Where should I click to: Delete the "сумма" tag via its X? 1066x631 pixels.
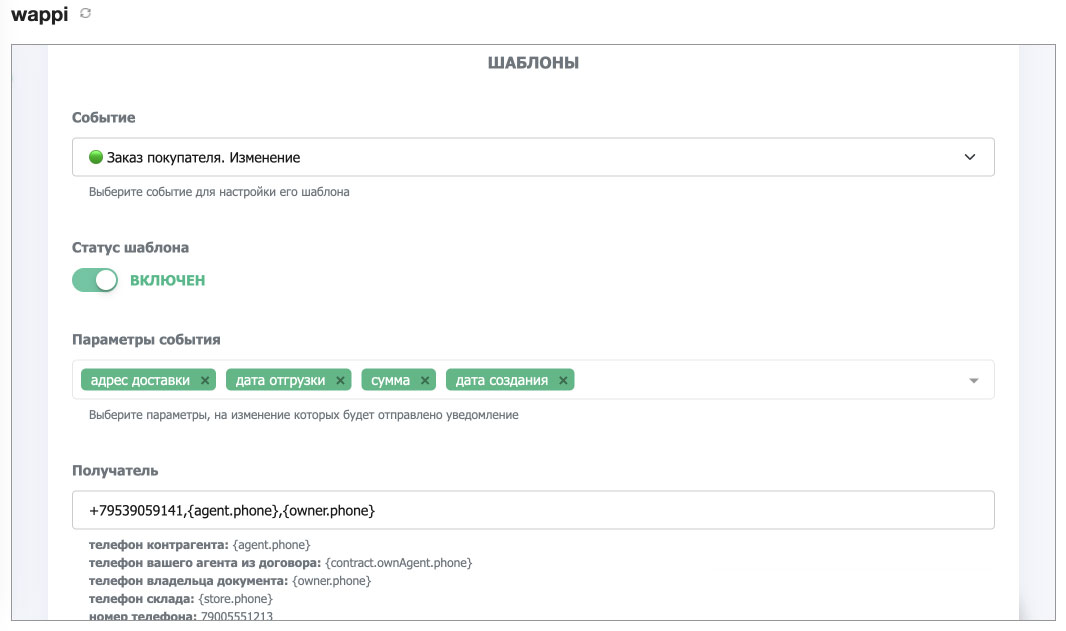[425, 380]
